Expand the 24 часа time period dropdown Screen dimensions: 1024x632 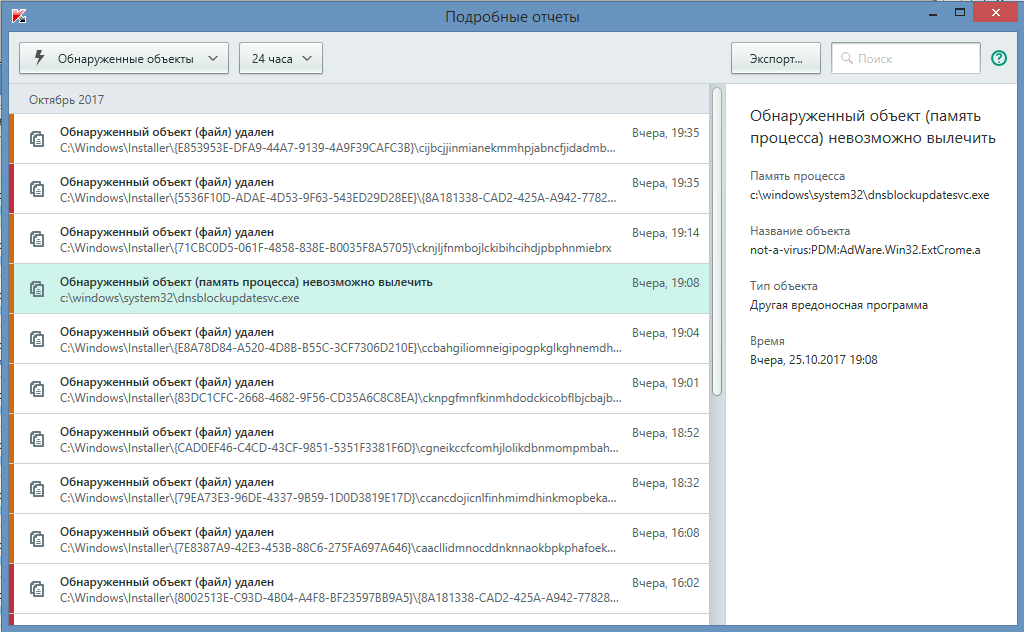280,59
